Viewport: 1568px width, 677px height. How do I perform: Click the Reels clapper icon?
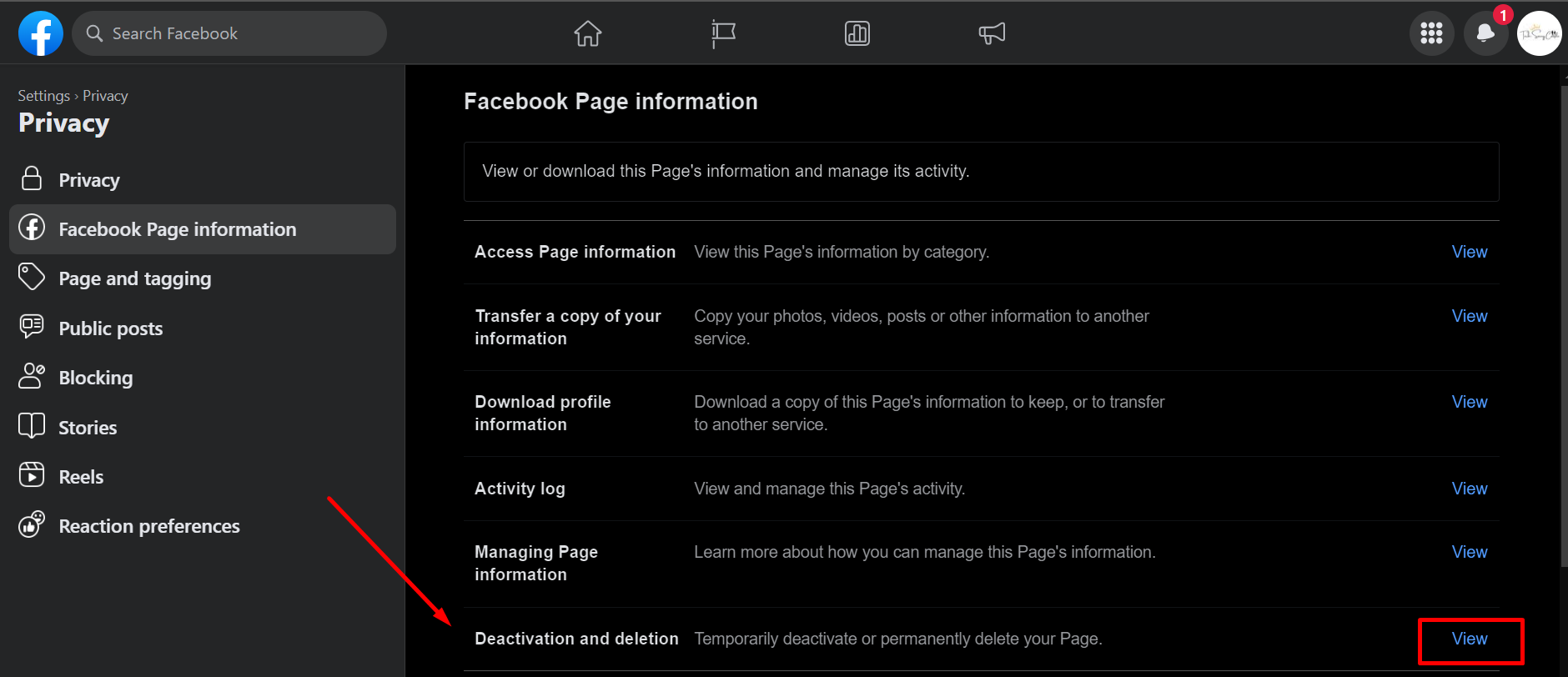(x=32, y=475)
